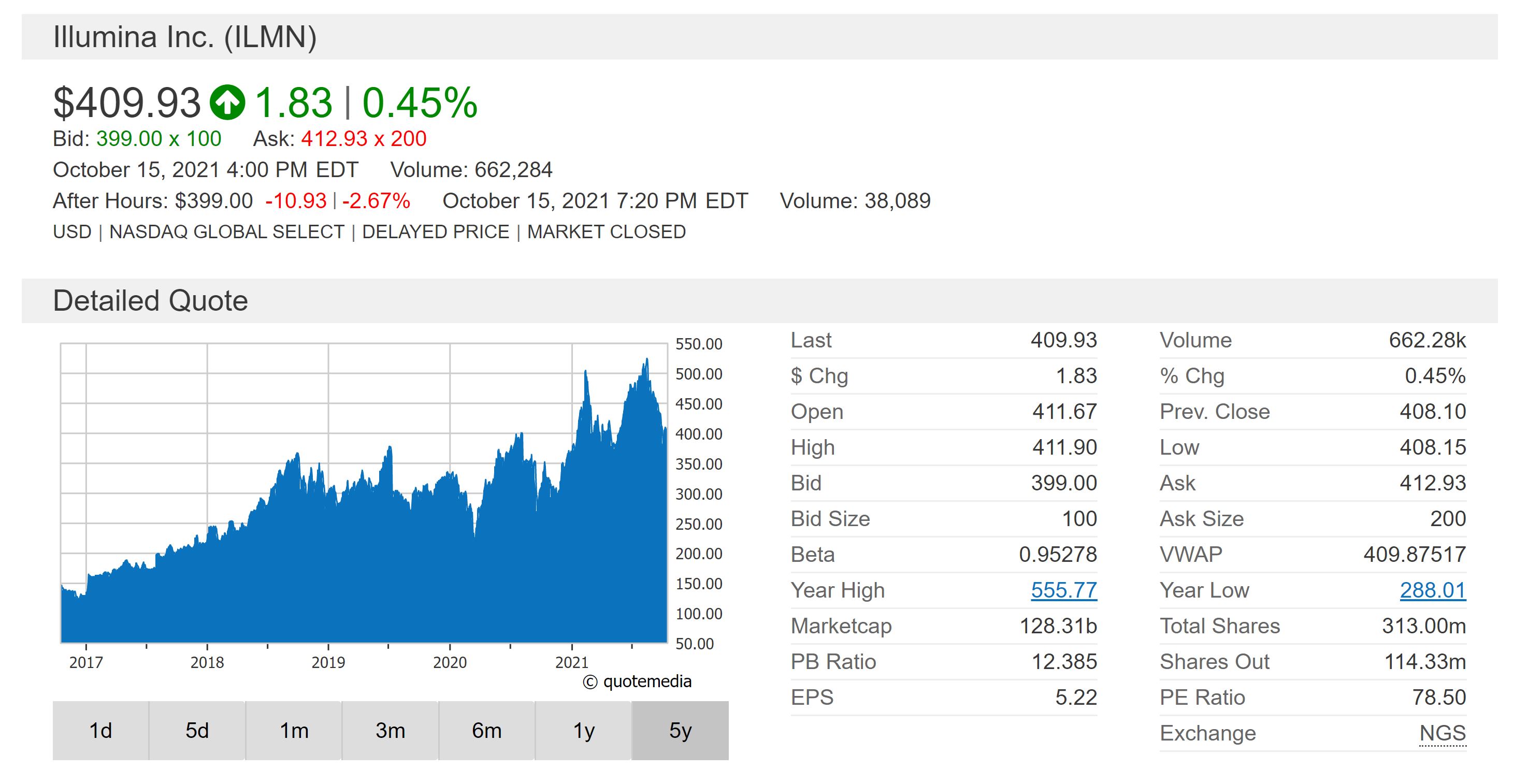
Task: Click the PE Ratio value 78.50
Action: coord(1439,697)
